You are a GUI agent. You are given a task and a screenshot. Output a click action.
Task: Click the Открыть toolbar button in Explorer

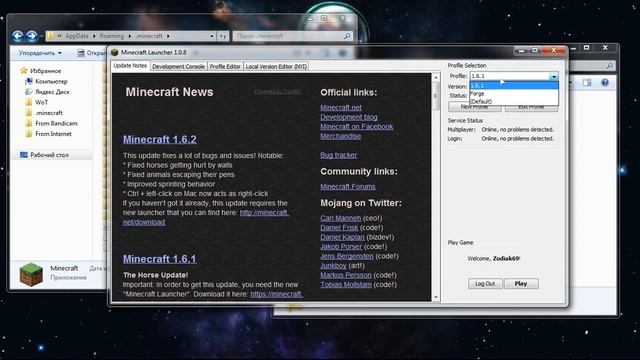pyautogui.click(x=91, y=53)
